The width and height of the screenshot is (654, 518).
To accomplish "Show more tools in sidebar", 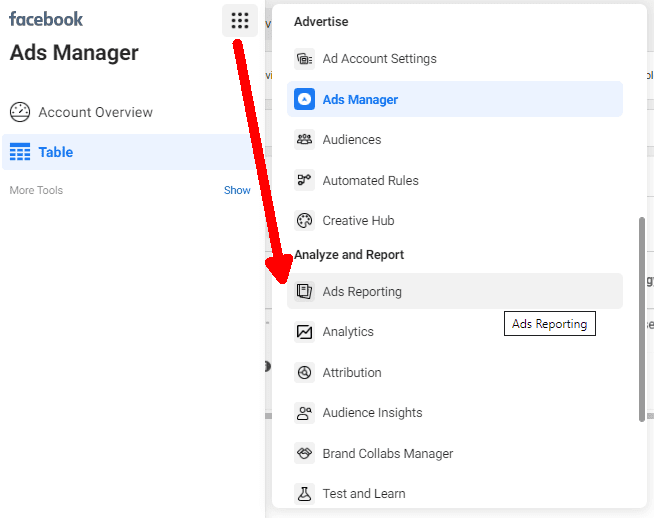I will pyautogui.click(x=237, y=190).
